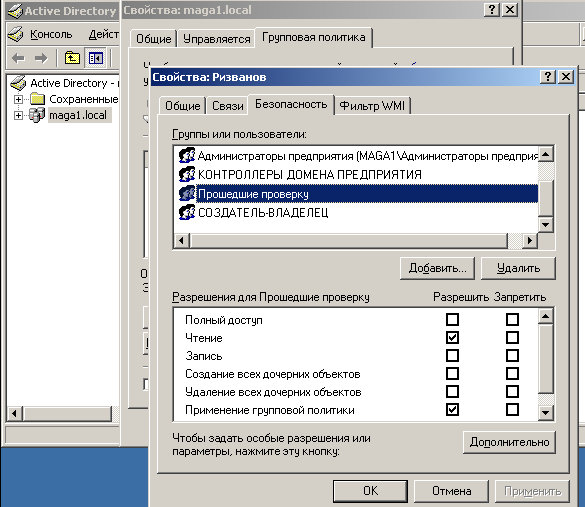Deny Чтение permission
Screen dimensions: 585x507
[512, 338]
